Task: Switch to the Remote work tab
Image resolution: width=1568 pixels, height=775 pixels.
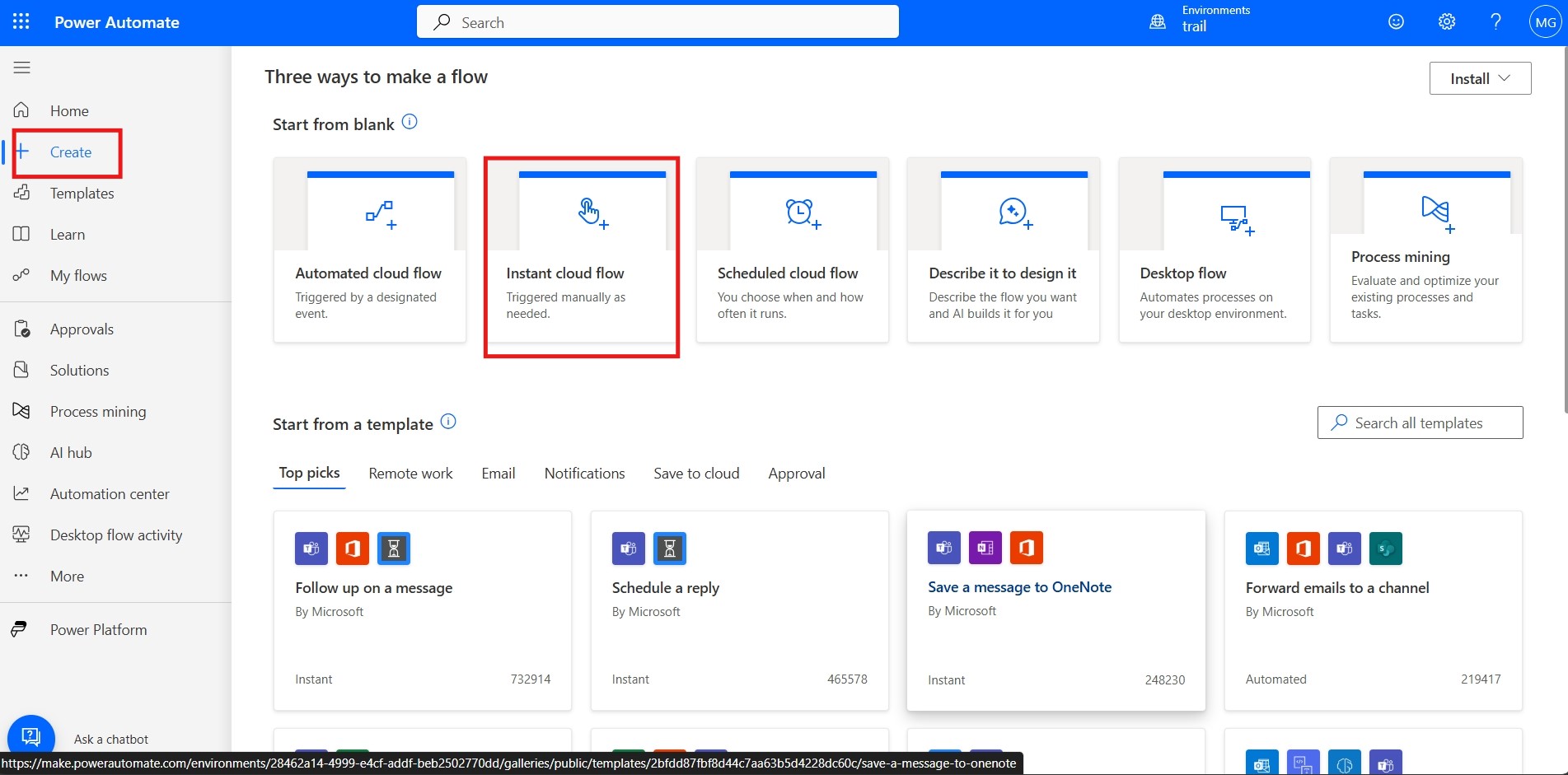Action: coord(410,474)
